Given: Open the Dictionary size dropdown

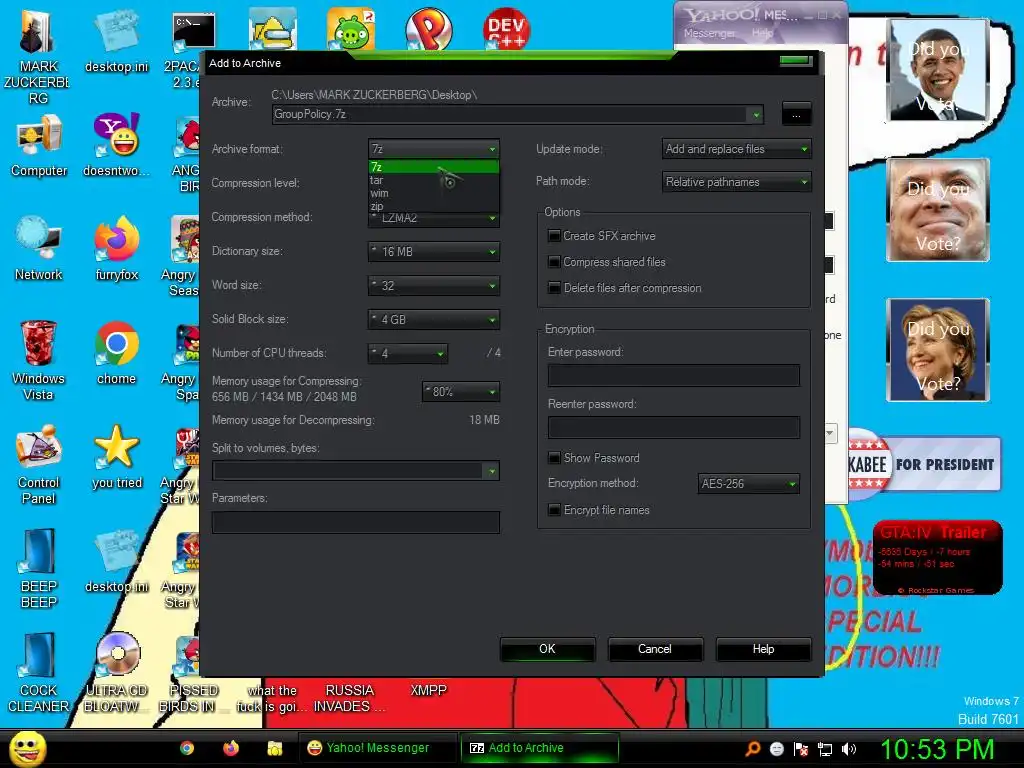Looking at the screenshot, I should [x=434, y=251].
